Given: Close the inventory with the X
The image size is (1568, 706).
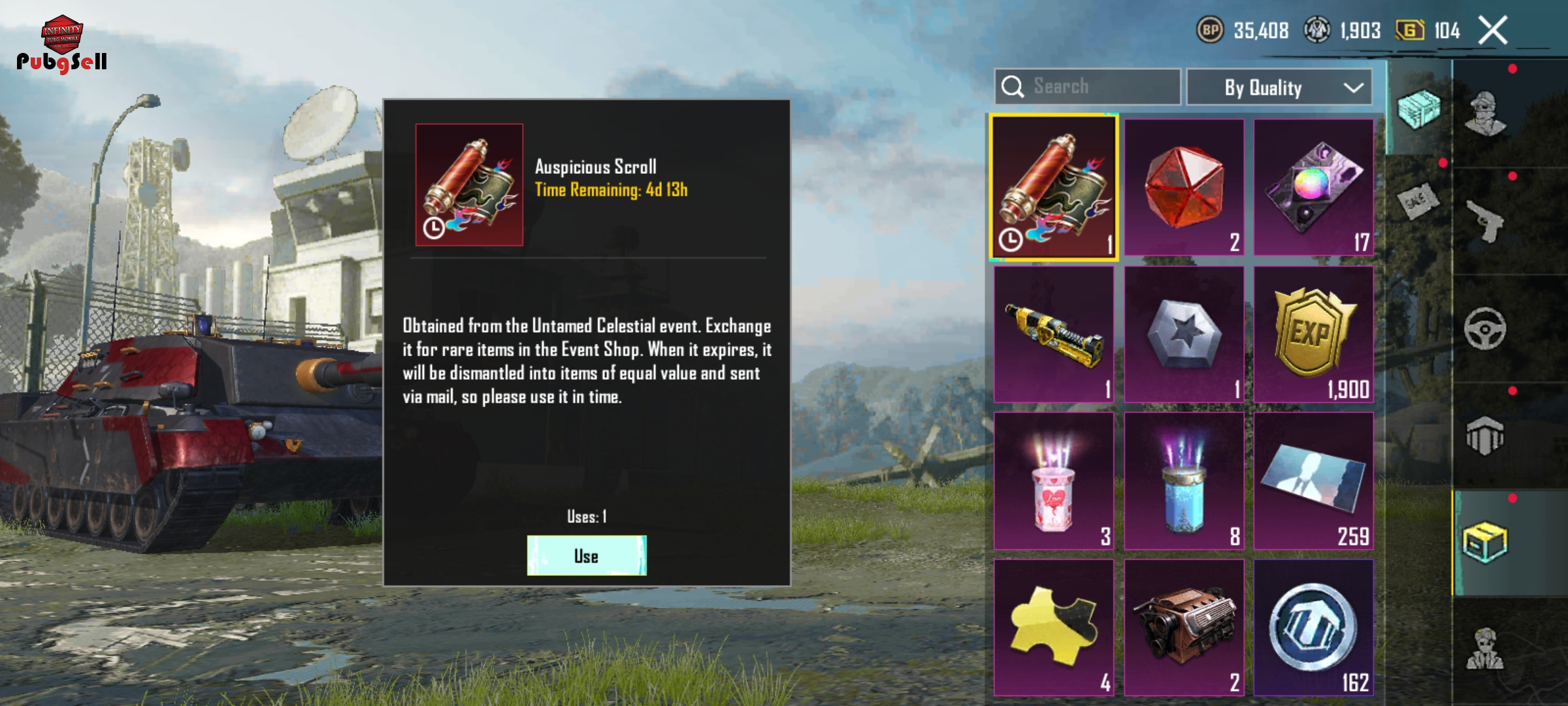Looking at the screenshot, I should [1493, 30].
